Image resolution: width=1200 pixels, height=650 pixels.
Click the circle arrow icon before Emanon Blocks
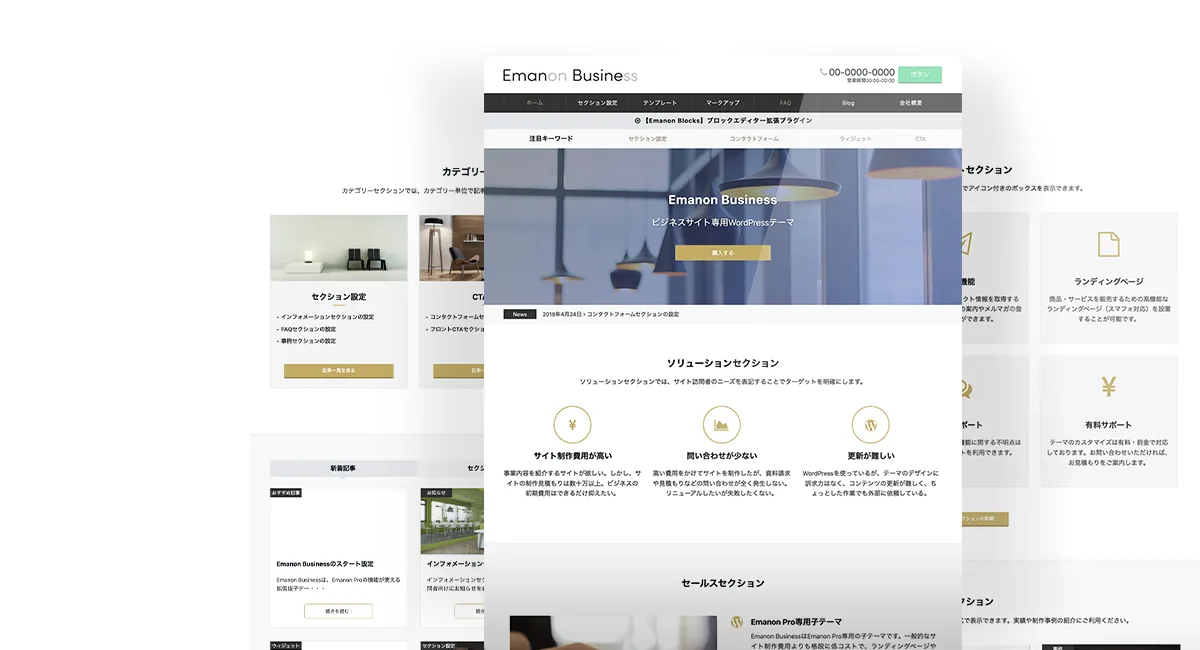pyautogui.click(x=638, y=121)
